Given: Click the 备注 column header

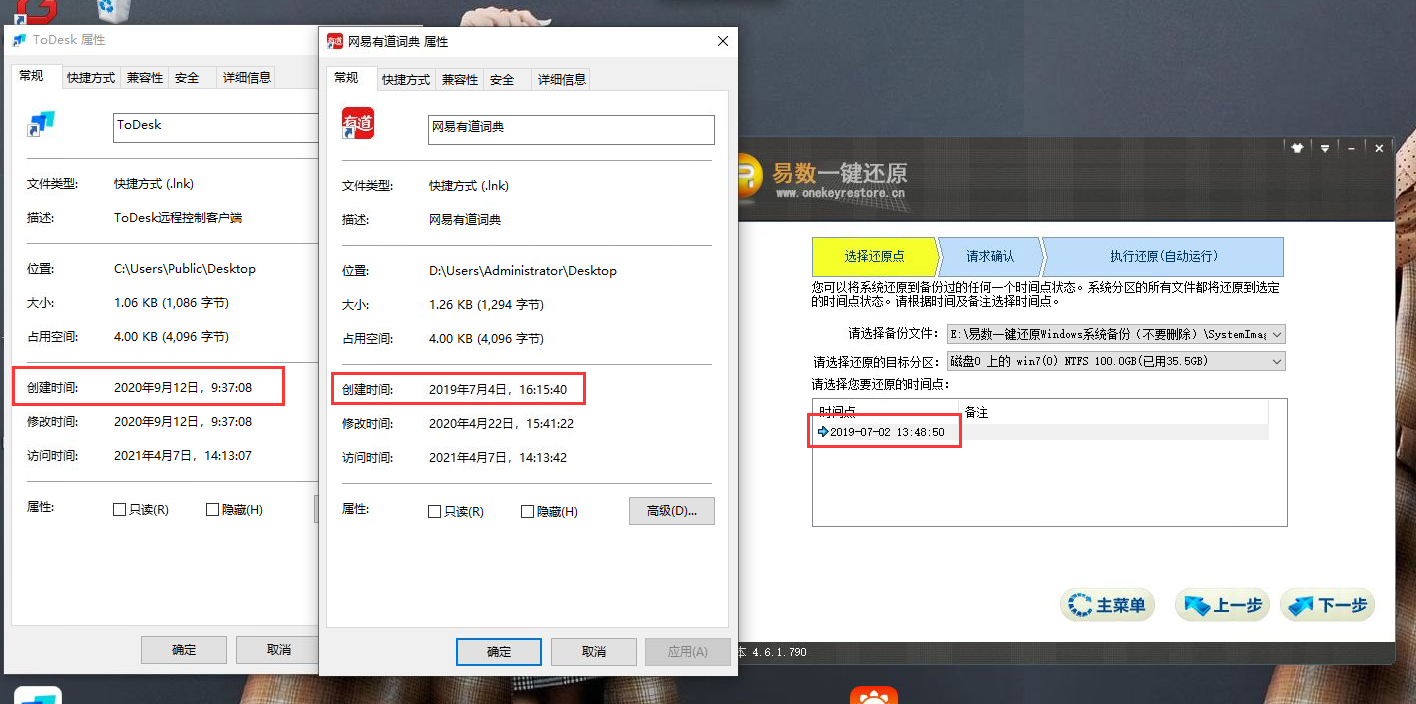Looking at the screenshot, I should [x=1114, y=412].
